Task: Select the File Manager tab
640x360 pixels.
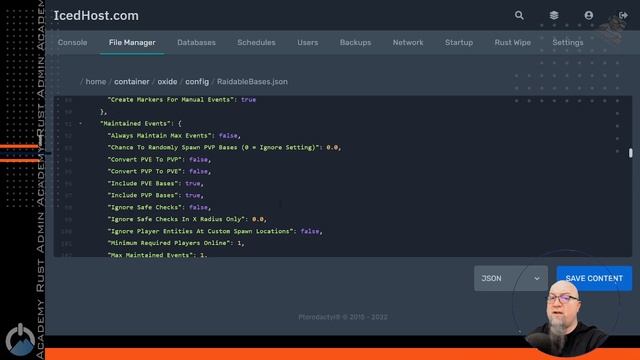Action: click(132, 42)
